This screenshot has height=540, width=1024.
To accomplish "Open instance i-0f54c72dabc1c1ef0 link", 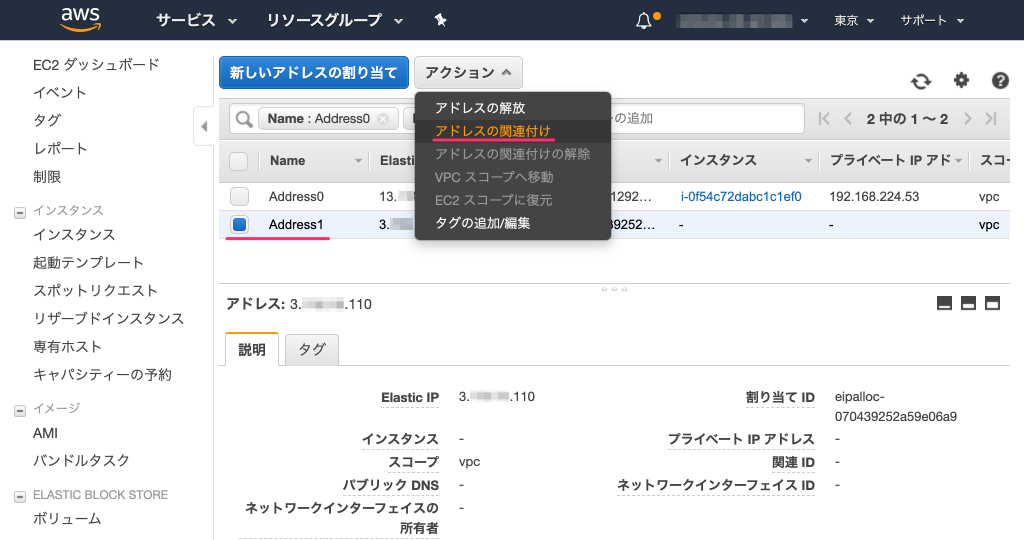I will pos(741,197).
